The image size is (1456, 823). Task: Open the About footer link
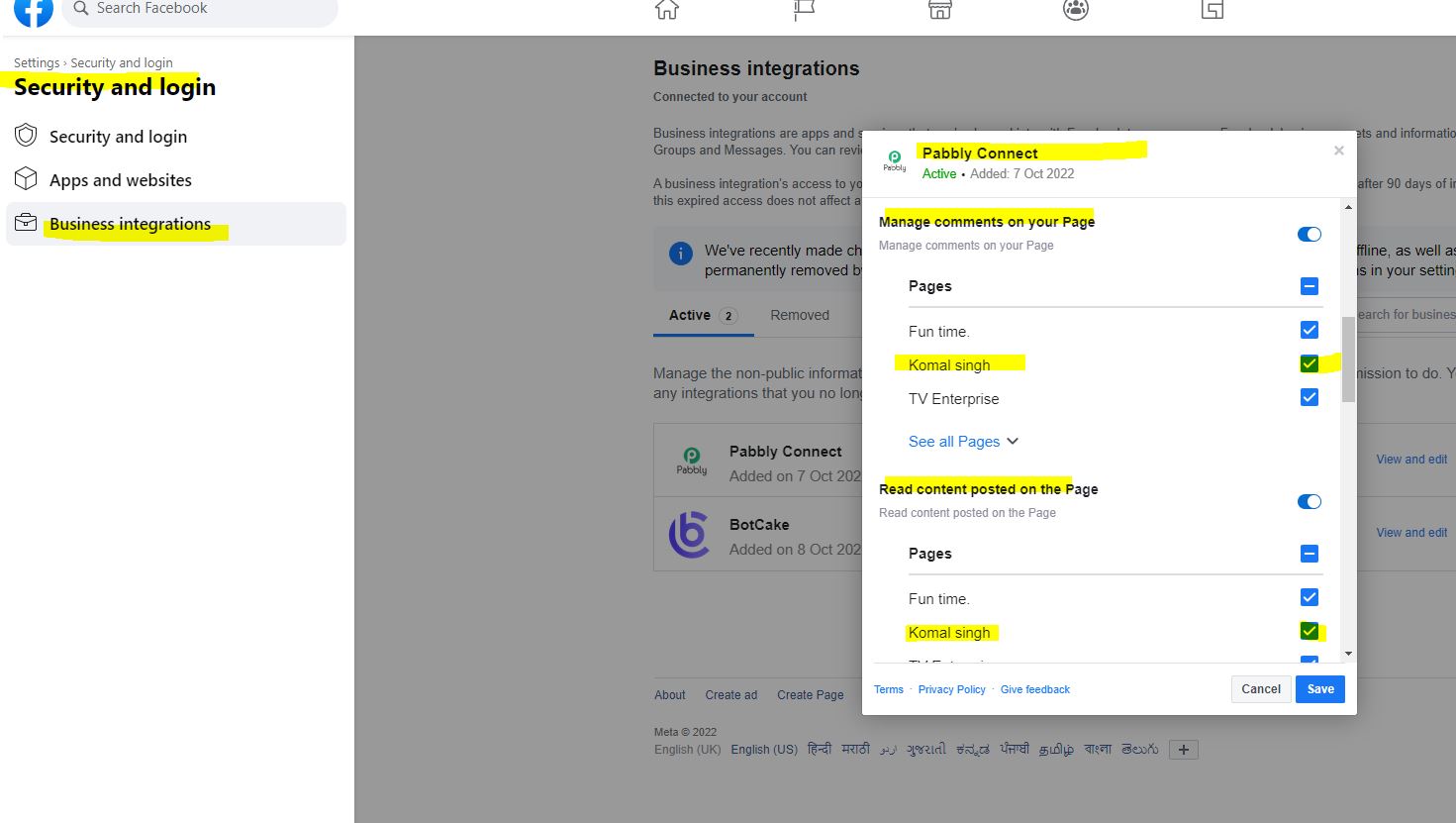click(670, 695)
